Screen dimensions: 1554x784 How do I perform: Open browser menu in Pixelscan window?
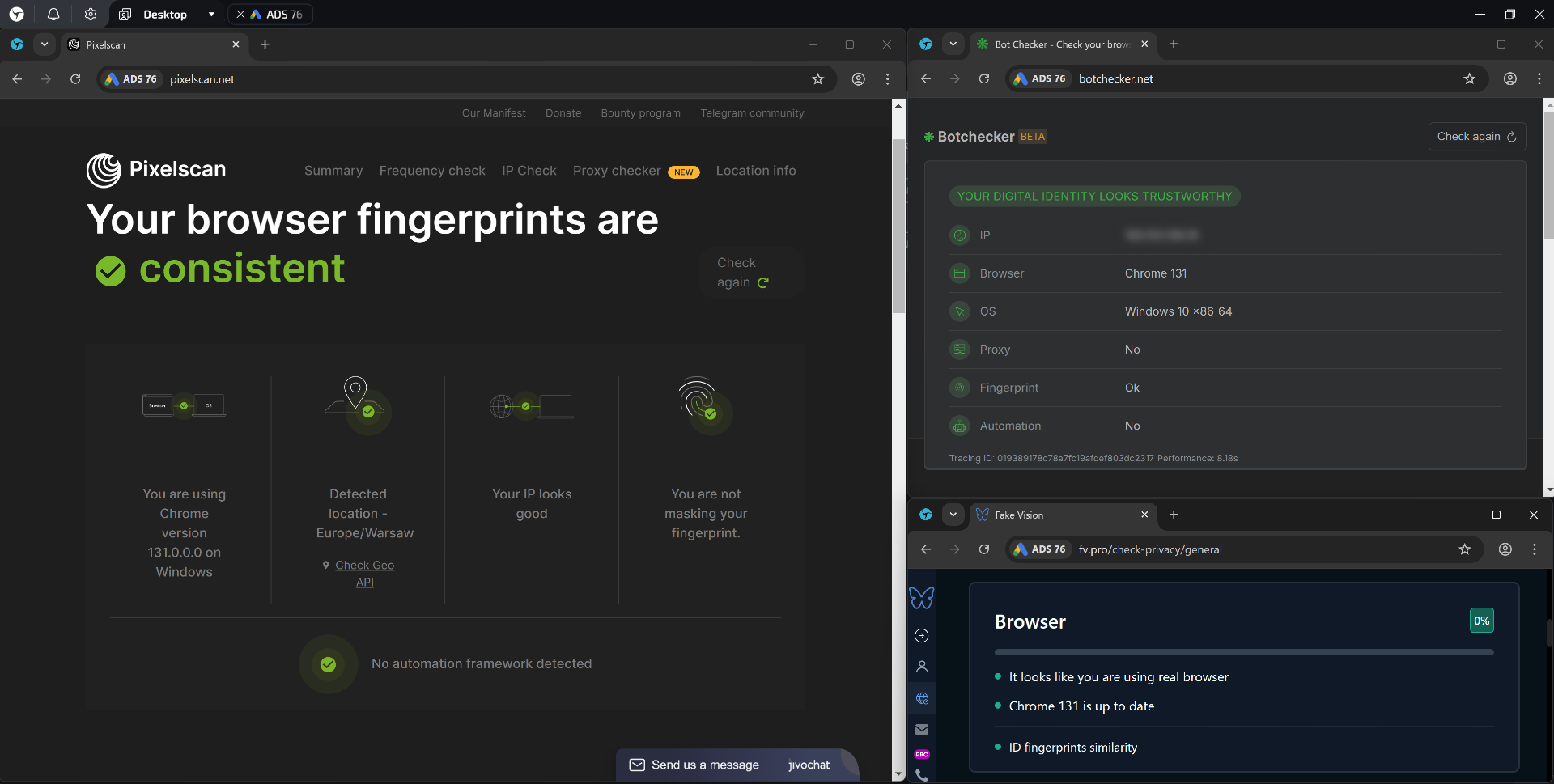click(888, 78)
